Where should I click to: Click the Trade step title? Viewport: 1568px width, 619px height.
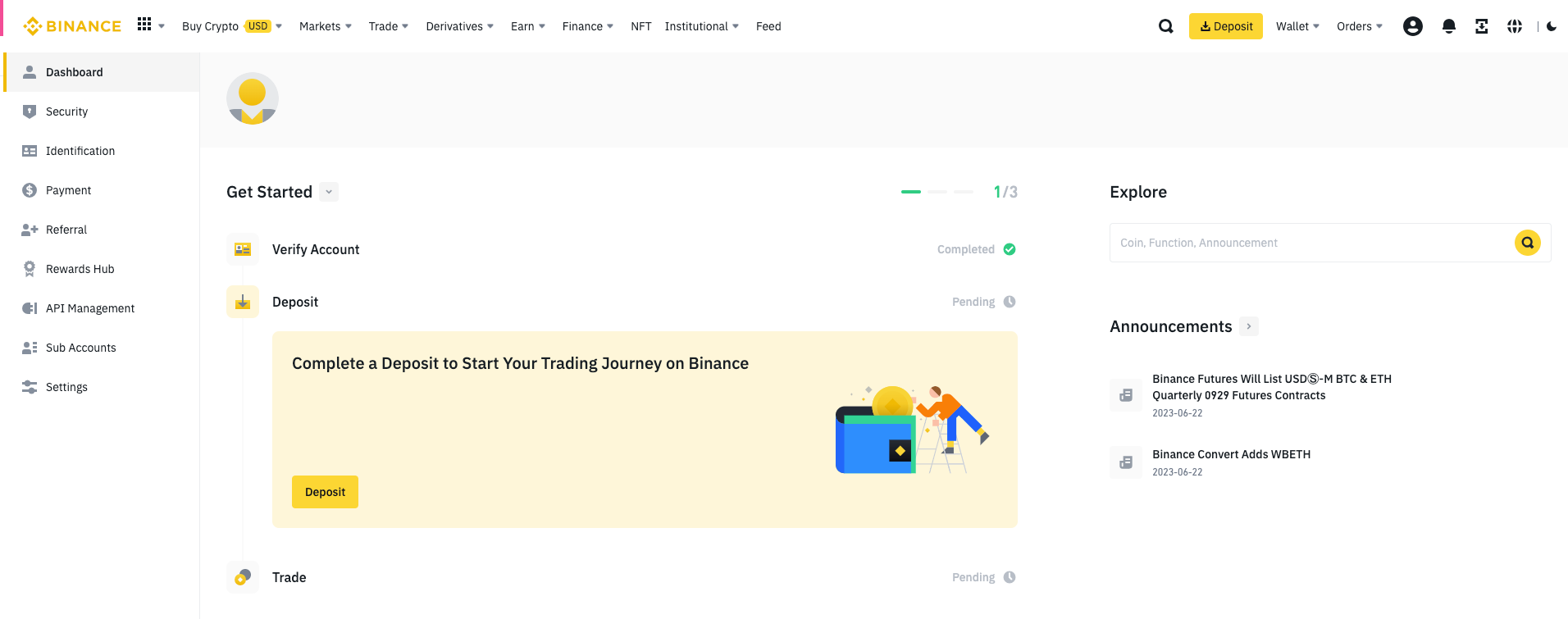pos(289,577)
